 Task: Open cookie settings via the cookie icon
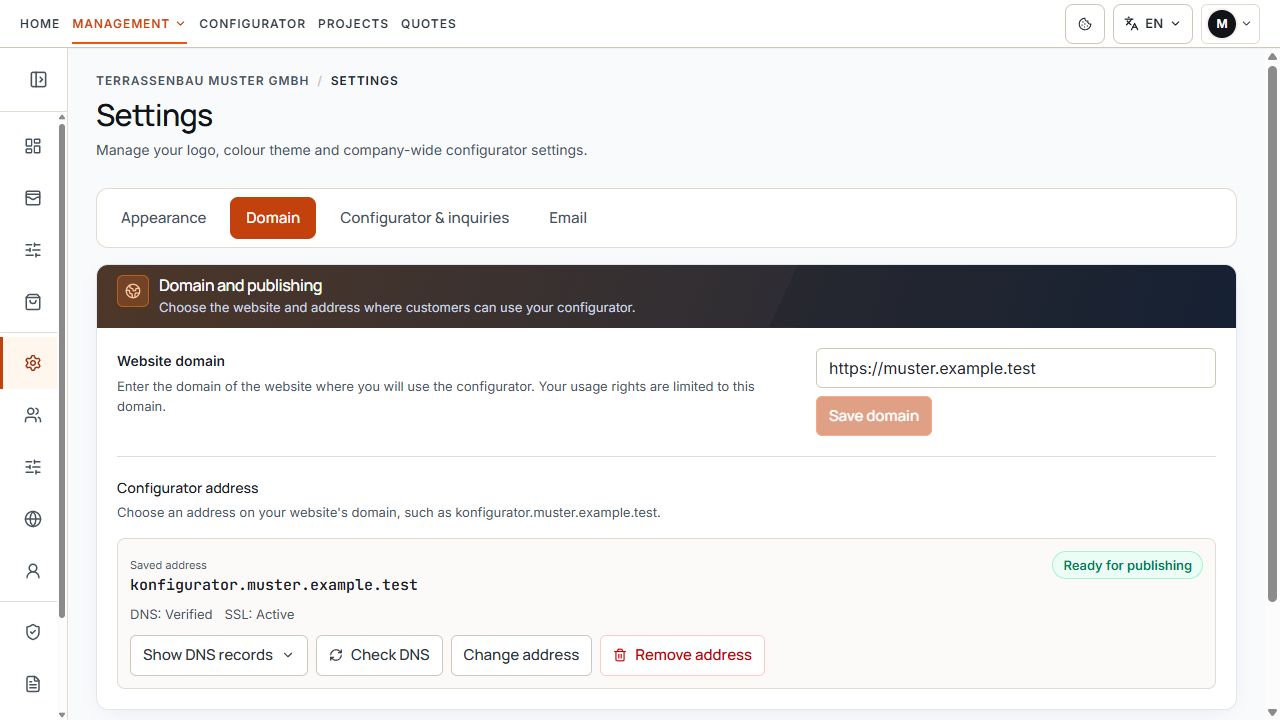pyautogui.click(x=1085, y=24)
